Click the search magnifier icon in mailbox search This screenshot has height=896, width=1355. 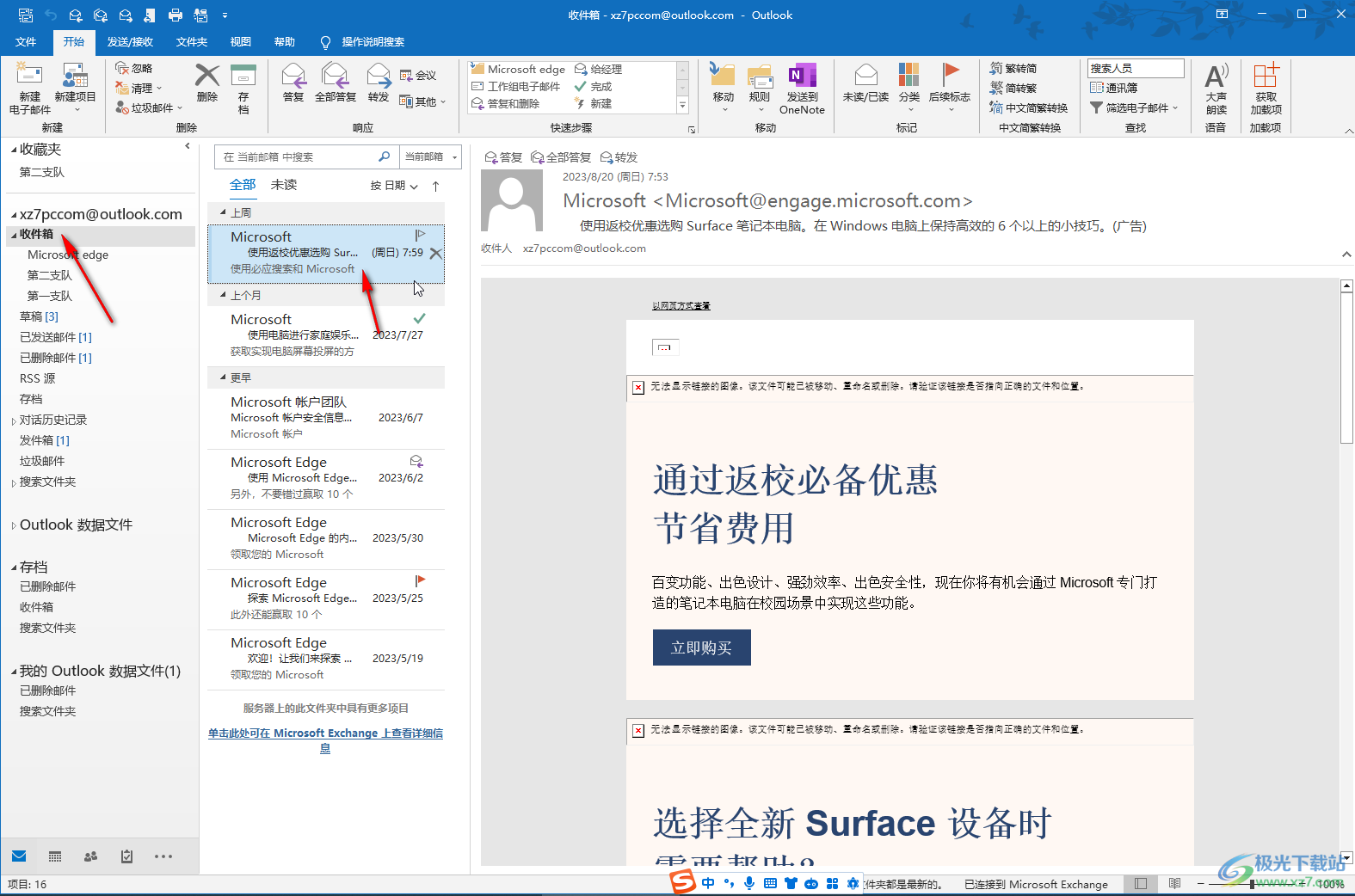384,156
